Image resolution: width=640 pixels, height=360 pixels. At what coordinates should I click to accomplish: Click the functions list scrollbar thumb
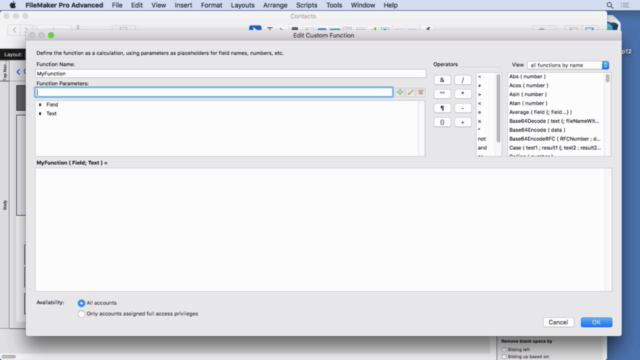coord(608,78)
